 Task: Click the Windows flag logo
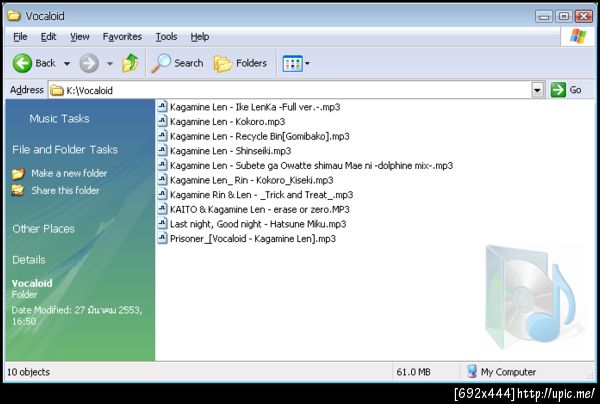tap(578, 37)
